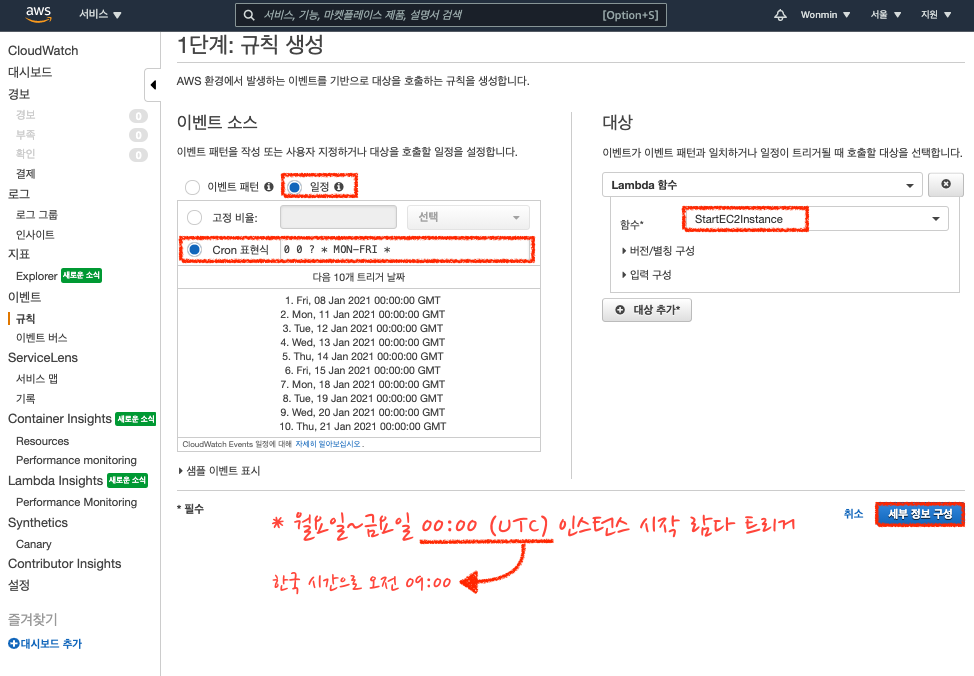974x676 pixels.
Task: Open 인사이트 in the sidebar
Action: point(35,235)
